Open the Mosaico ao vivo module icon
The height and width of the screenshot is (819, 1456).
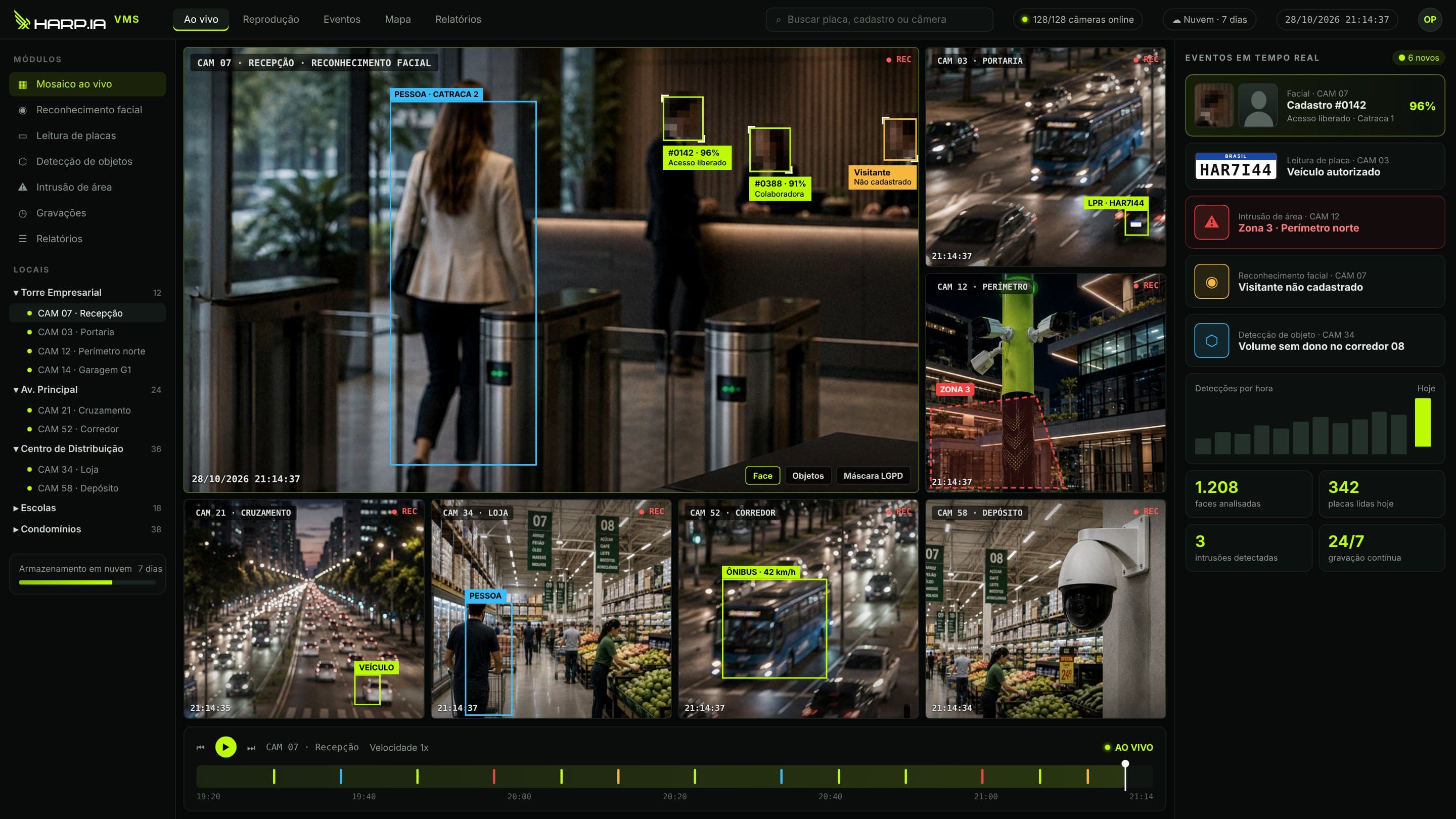(23, 84)
